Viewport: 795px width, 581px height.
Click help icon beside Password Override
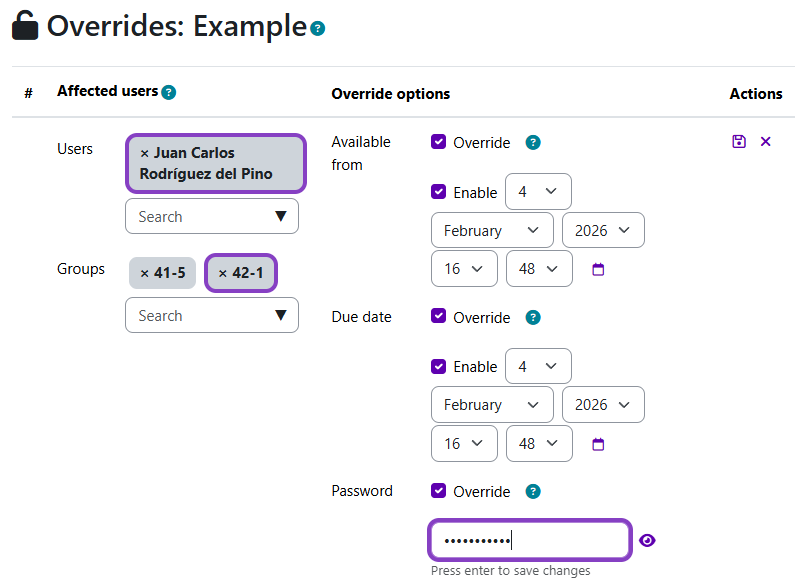[533, 492]
